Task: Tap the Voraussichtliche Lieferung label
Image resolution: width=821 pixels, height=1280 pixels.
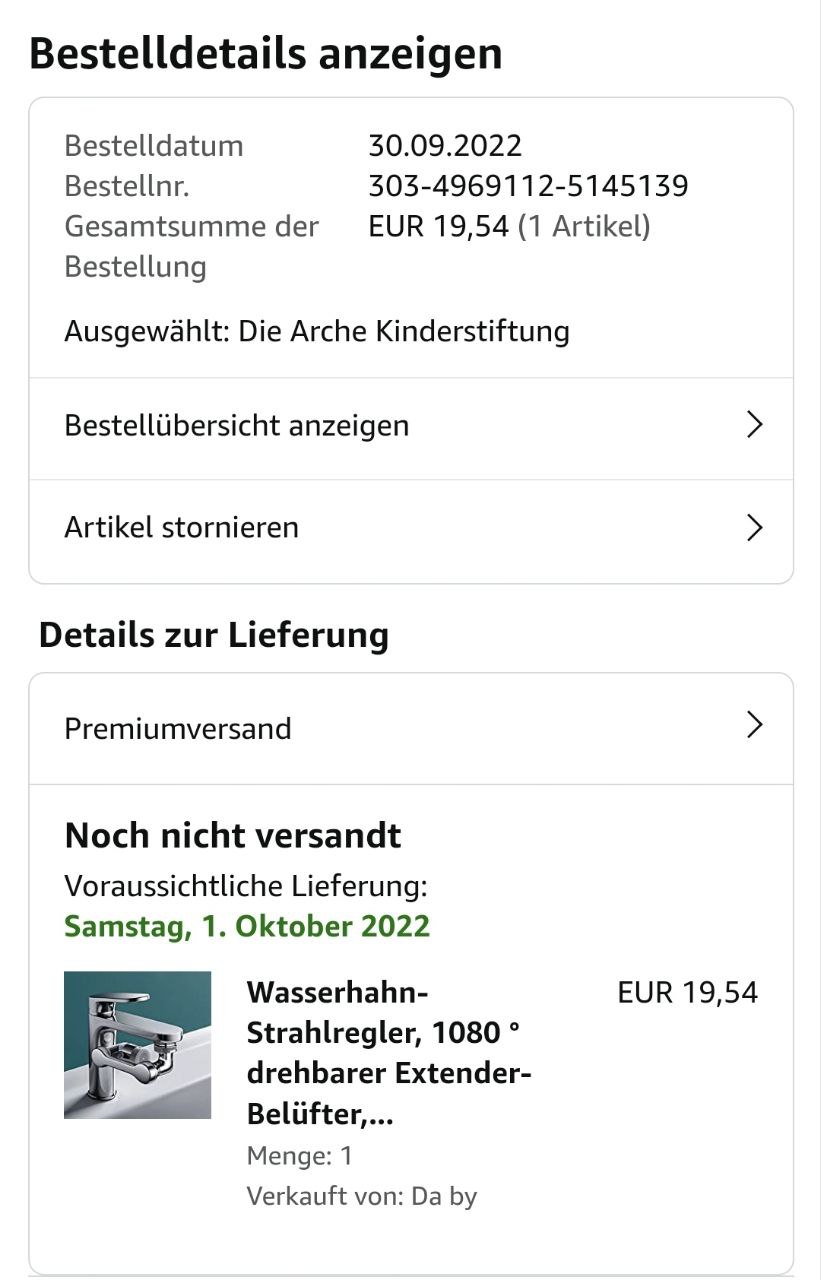Action: pyautogui.click(x=246, y=887)
